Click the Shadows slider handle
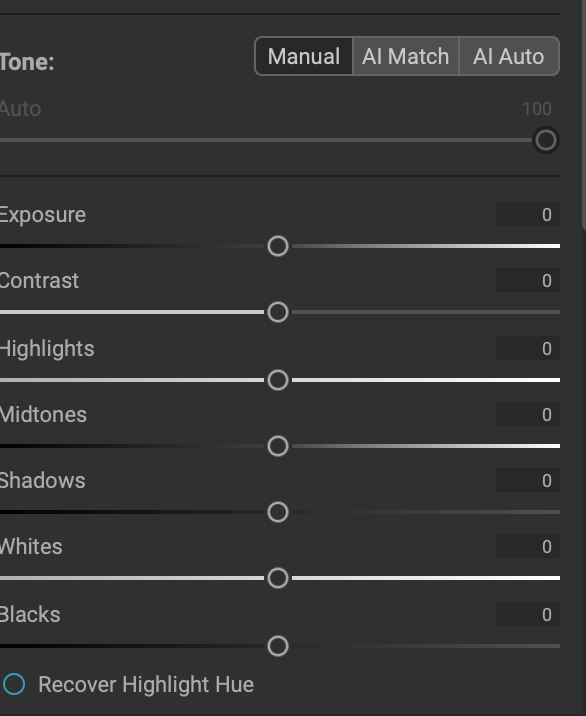Viewport: 586px width, 716px height. click(x=278, y=512)
